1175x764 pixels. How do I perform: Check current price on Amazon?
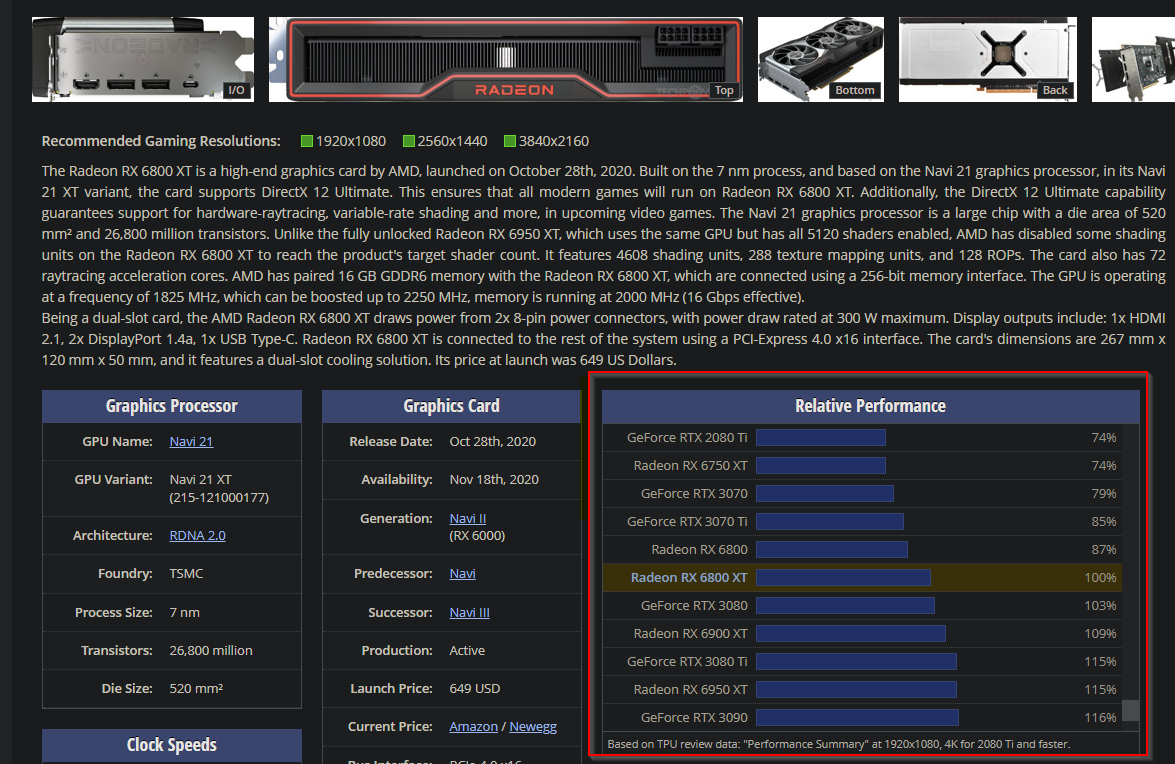(474, 727)
